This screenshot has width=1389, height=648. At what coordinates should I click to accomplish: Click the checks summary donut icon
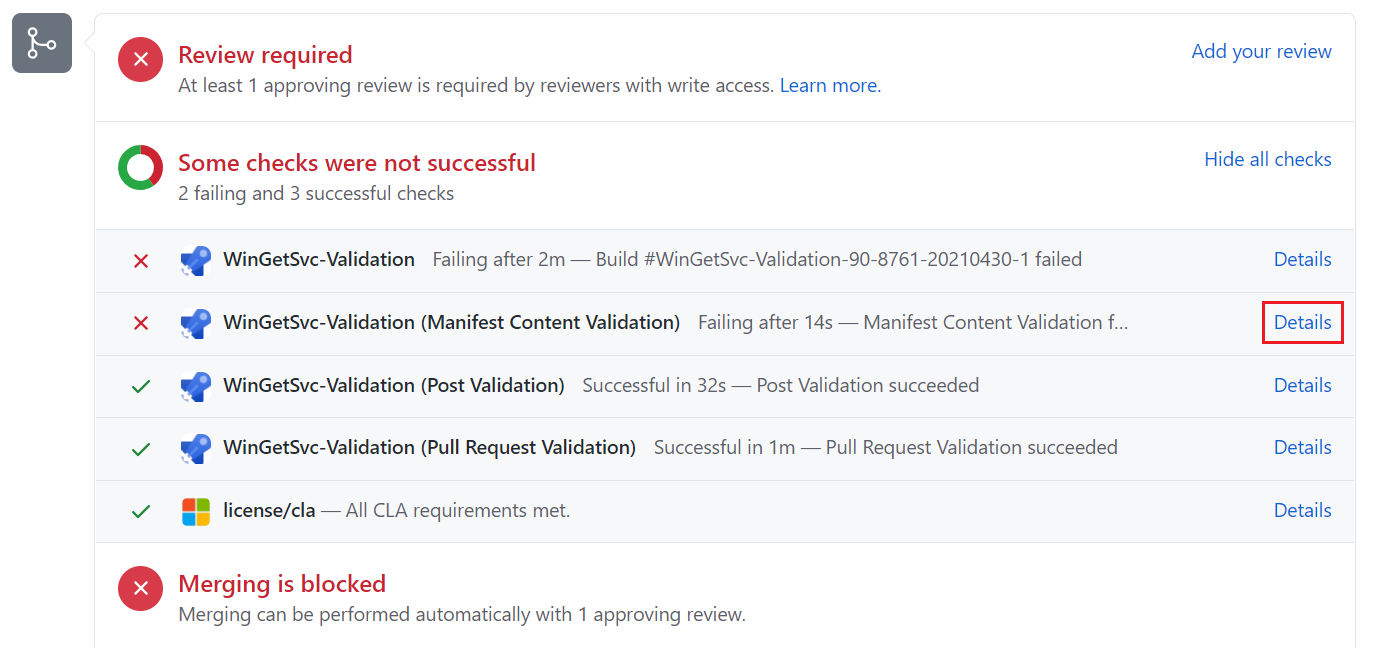pyautogui.click(x=140, y=167)
